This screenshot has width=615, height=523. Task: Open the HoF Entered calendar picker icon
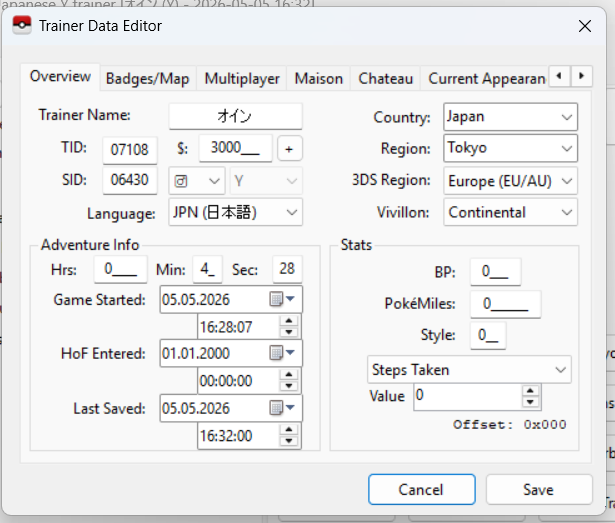(282, 353)
